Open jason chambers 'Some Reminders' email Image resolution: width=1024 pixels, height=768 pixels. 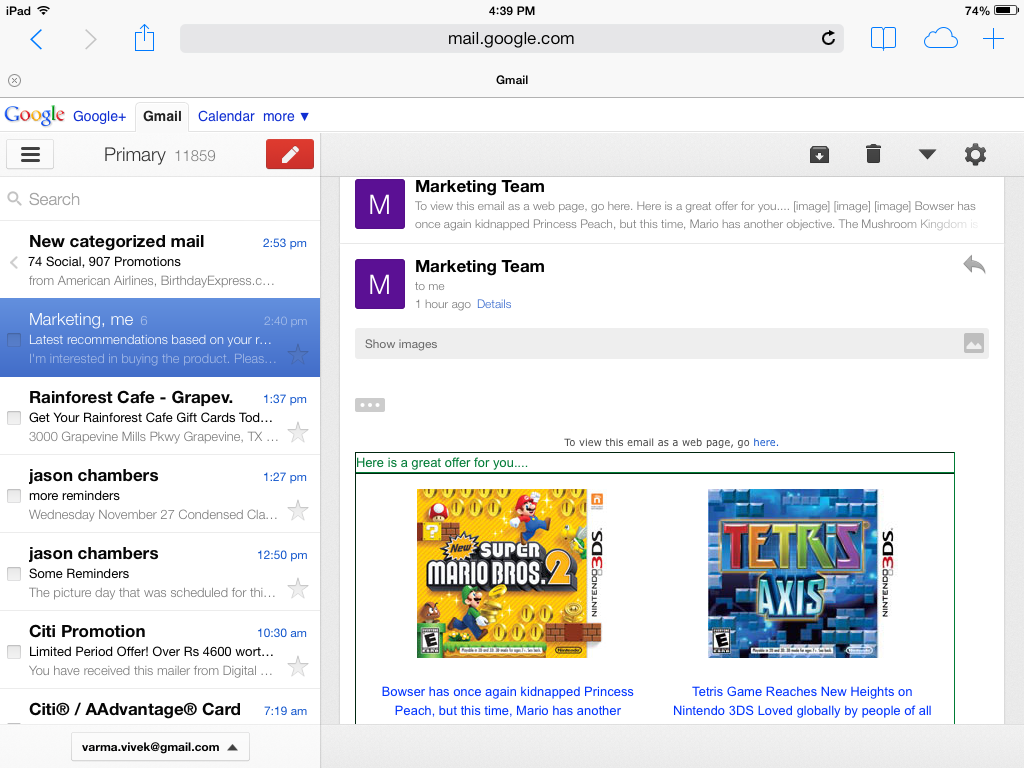tap(160, 572)
